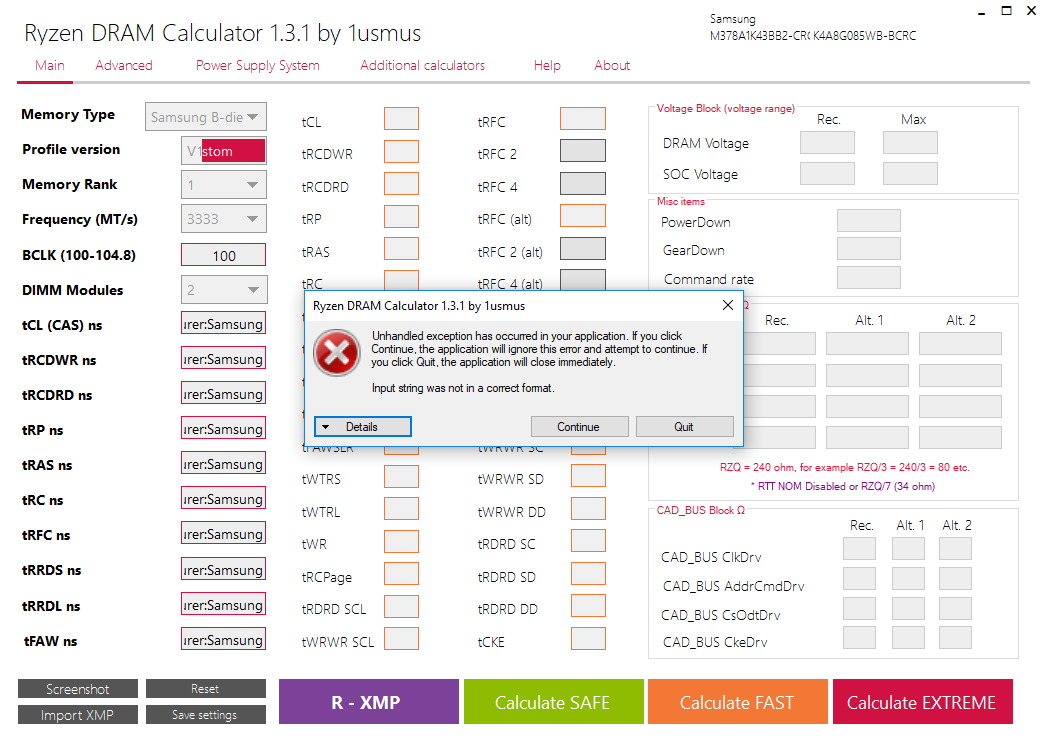Image resolution: width=1045 pixels, height=739 pixels.
Task: Close the Ryzen DRAM Calculator window
Action: pos(1032,11)
